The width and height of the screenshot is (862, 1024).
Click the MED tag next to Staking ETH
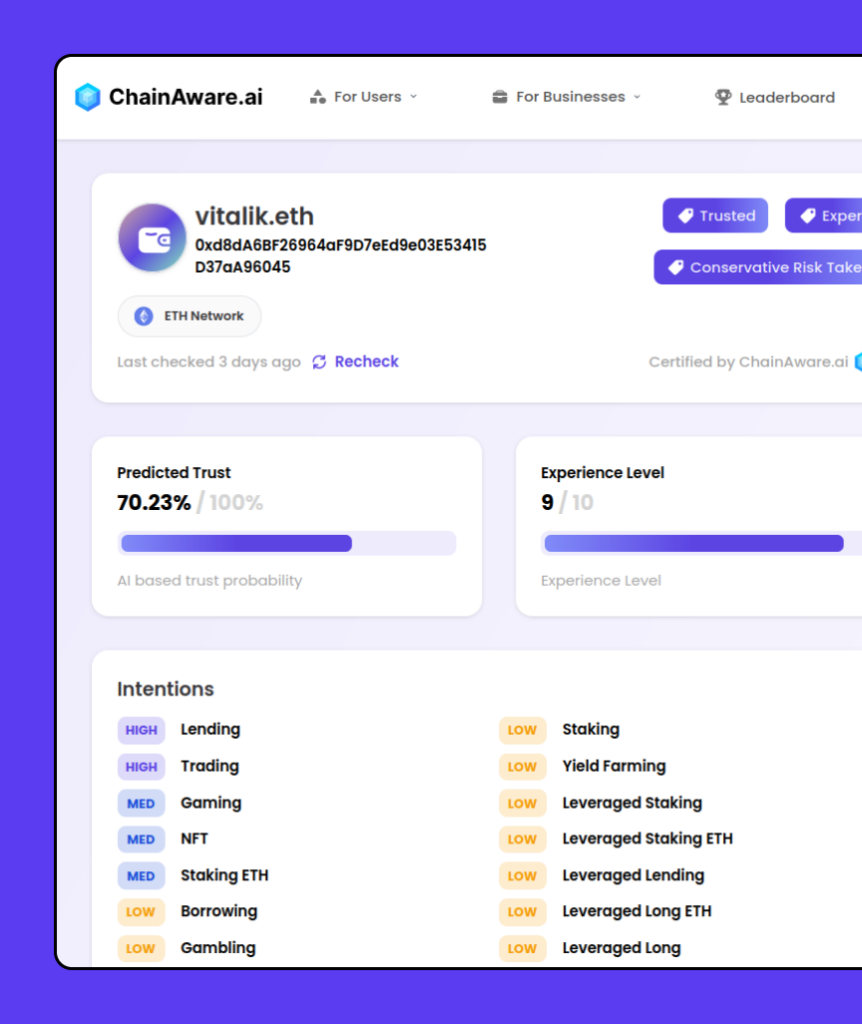[x=141, y=876]
